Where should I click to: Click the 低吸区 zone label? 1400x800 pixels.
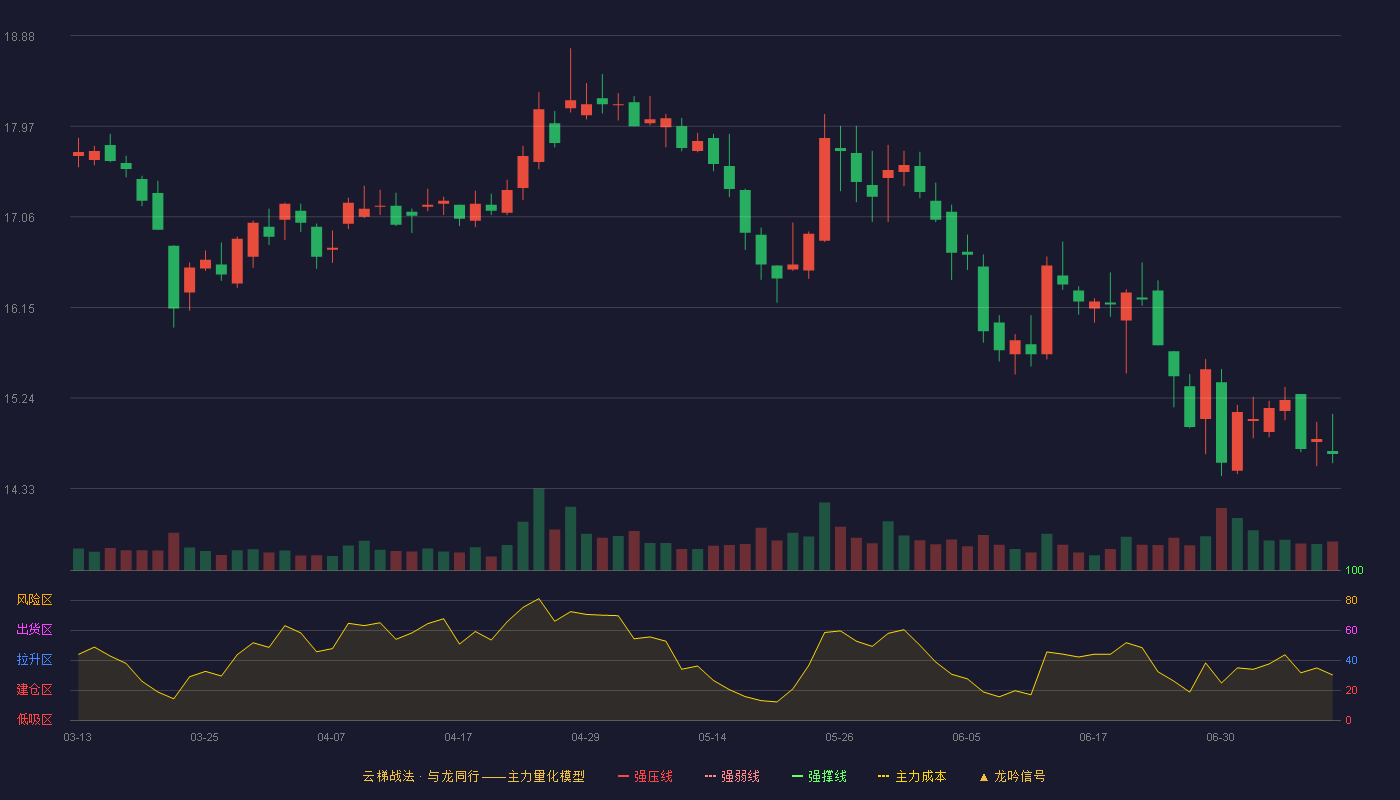pos(35,719)
